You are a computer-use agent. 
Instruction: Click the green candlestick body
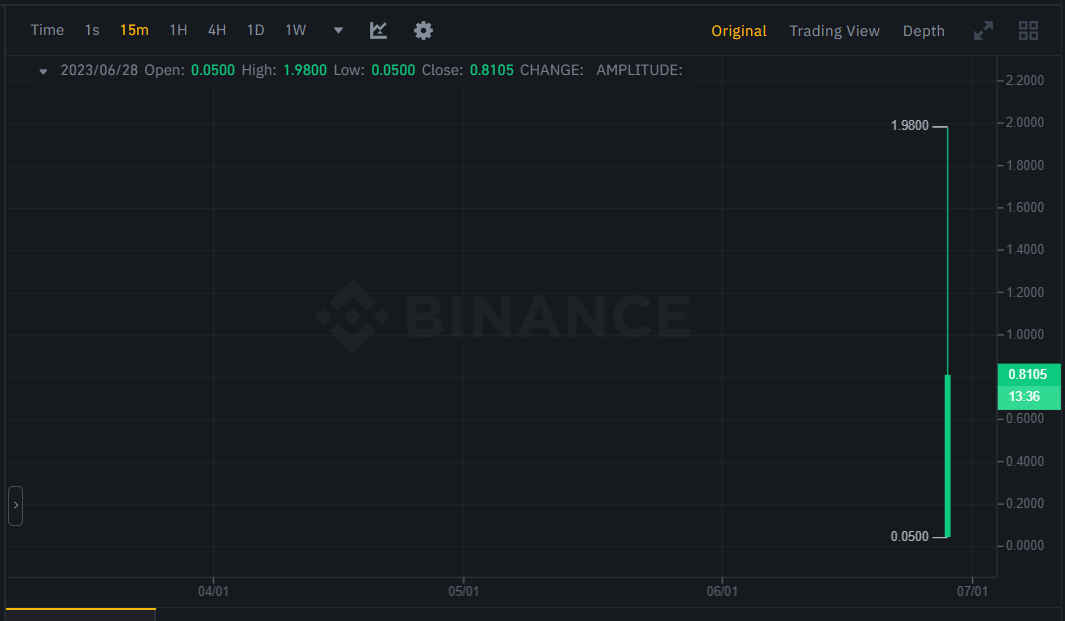coord(947,456)
